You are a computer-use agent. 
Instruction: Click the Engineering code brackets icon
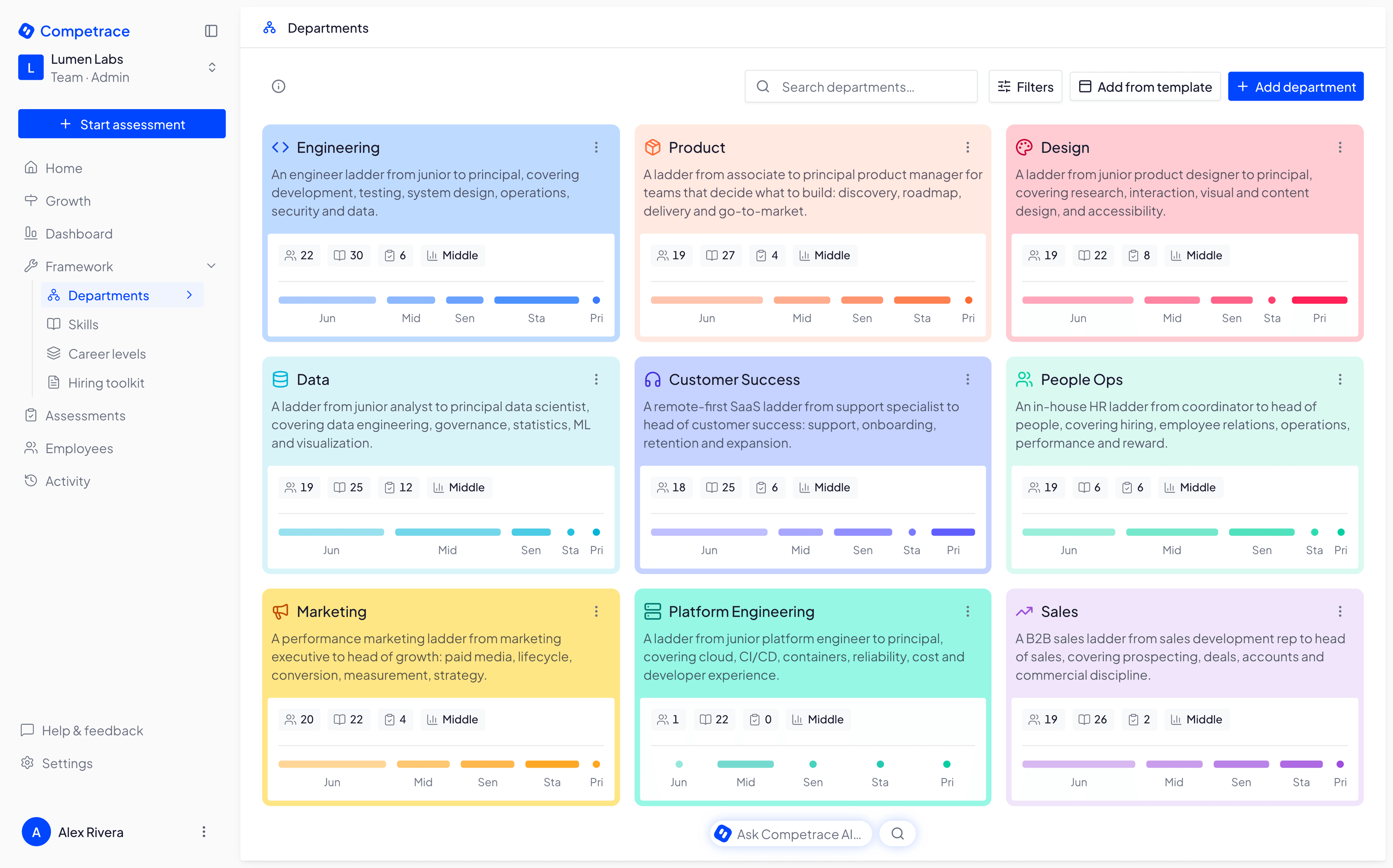coord(280,148)
